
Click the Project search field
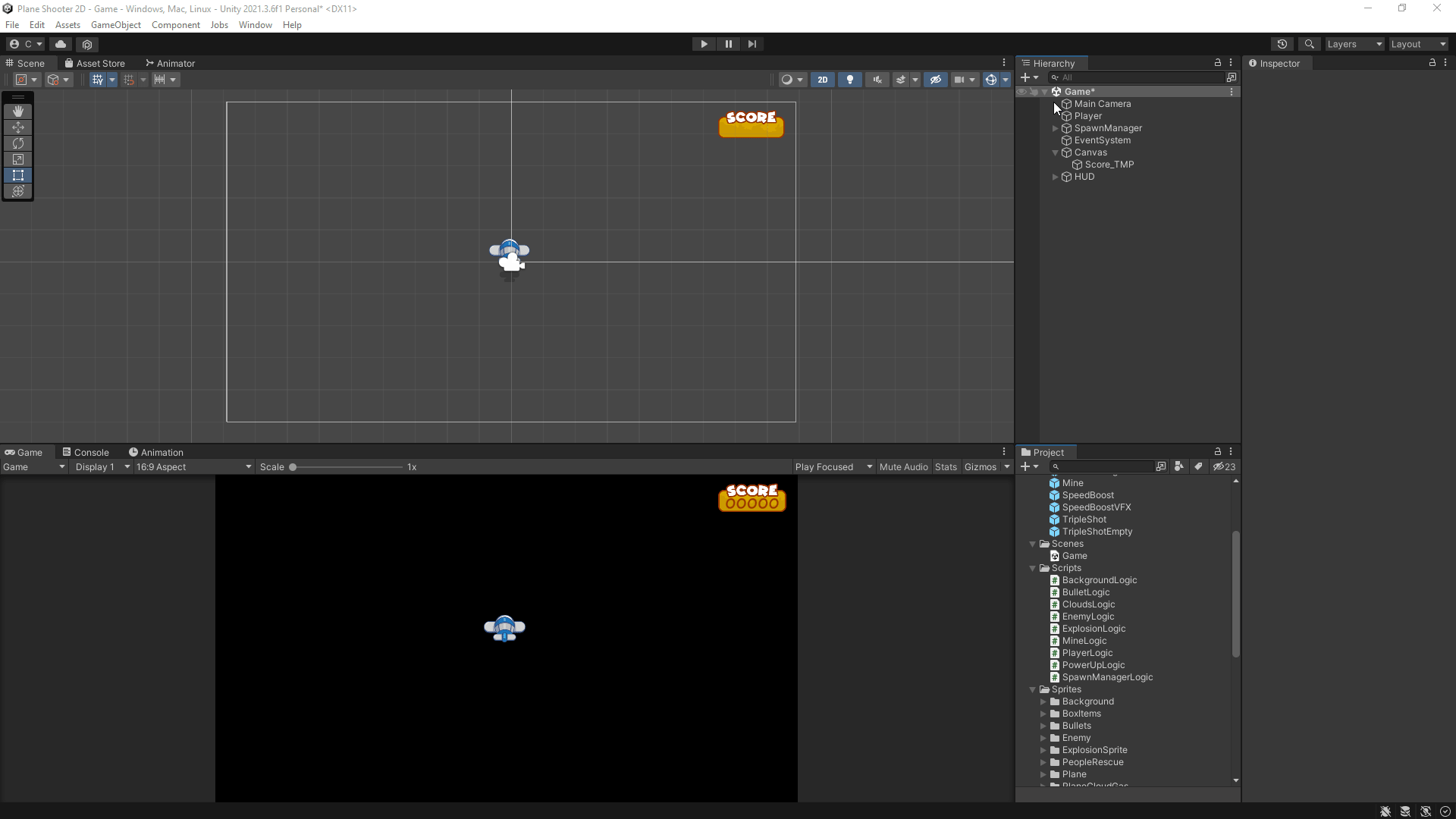pos(1101,466)
